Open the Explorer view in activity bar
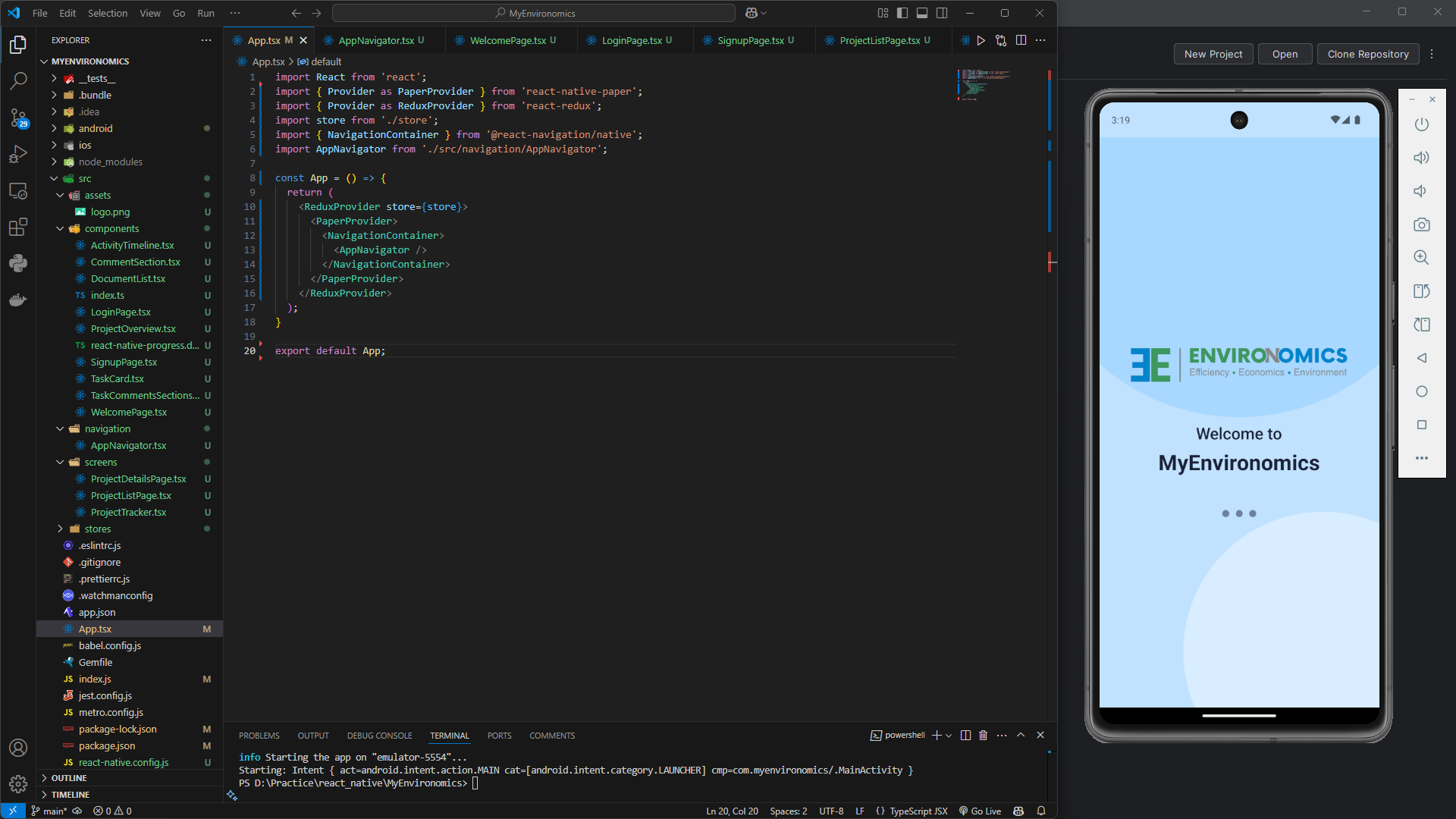 pos(18,45)
